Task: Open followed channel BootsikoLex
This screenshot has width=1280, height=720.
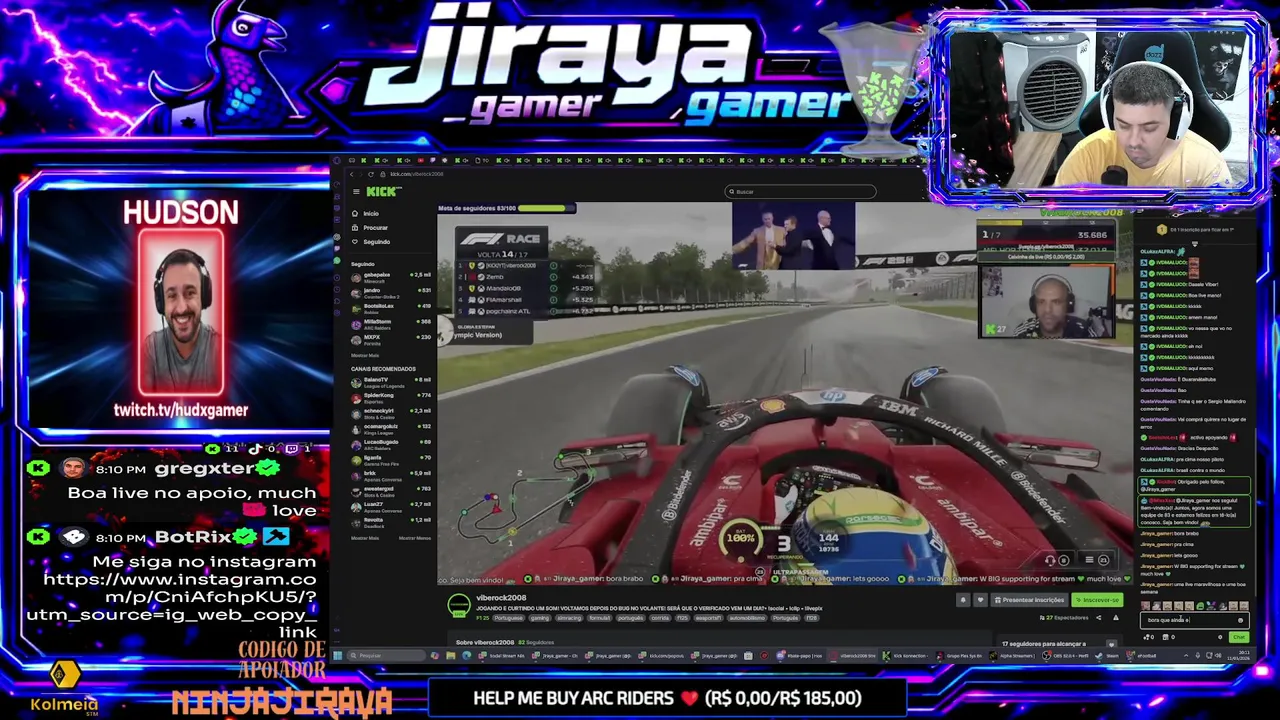Action: (391, 309)
